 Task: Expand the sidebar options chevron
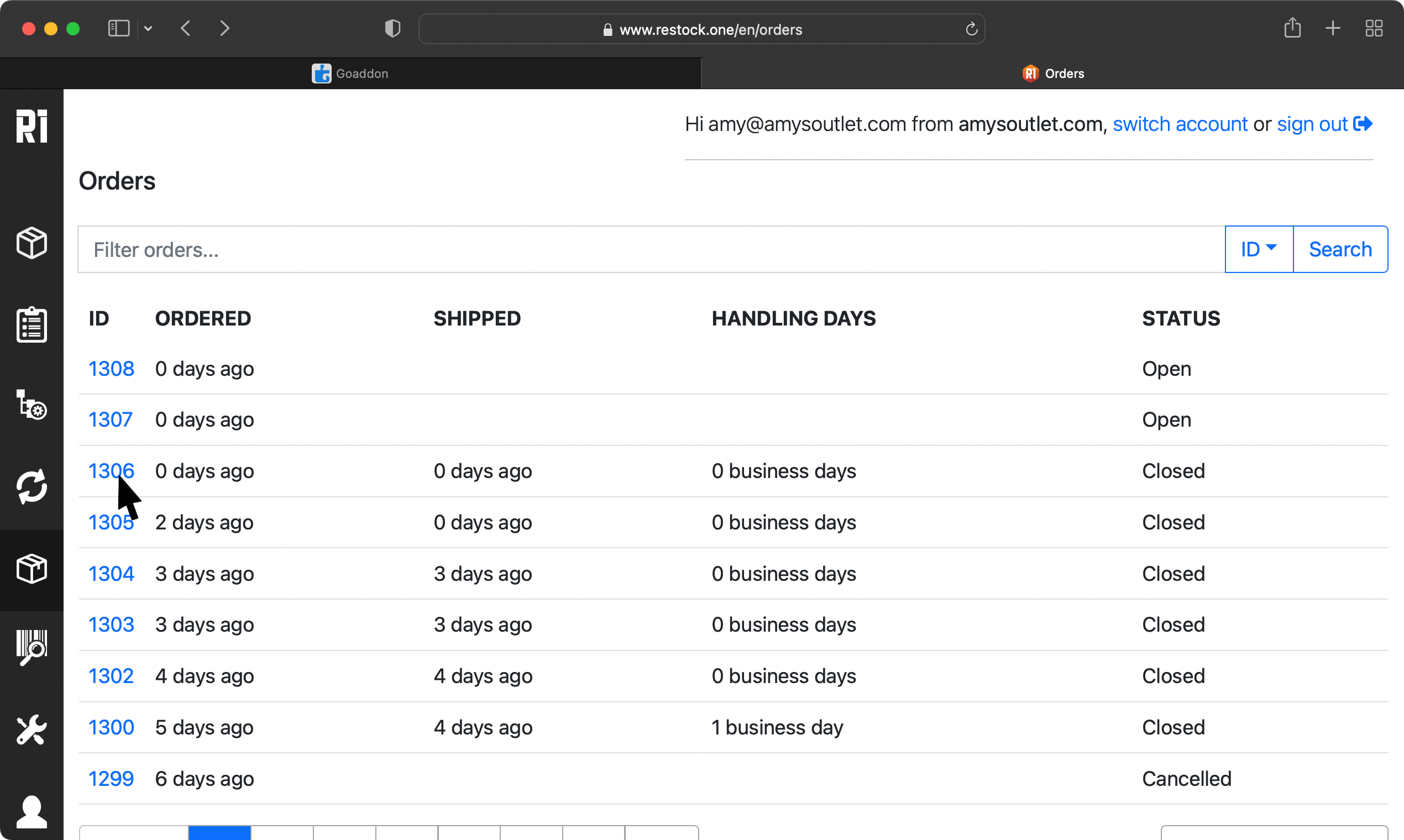coord(148,28)
